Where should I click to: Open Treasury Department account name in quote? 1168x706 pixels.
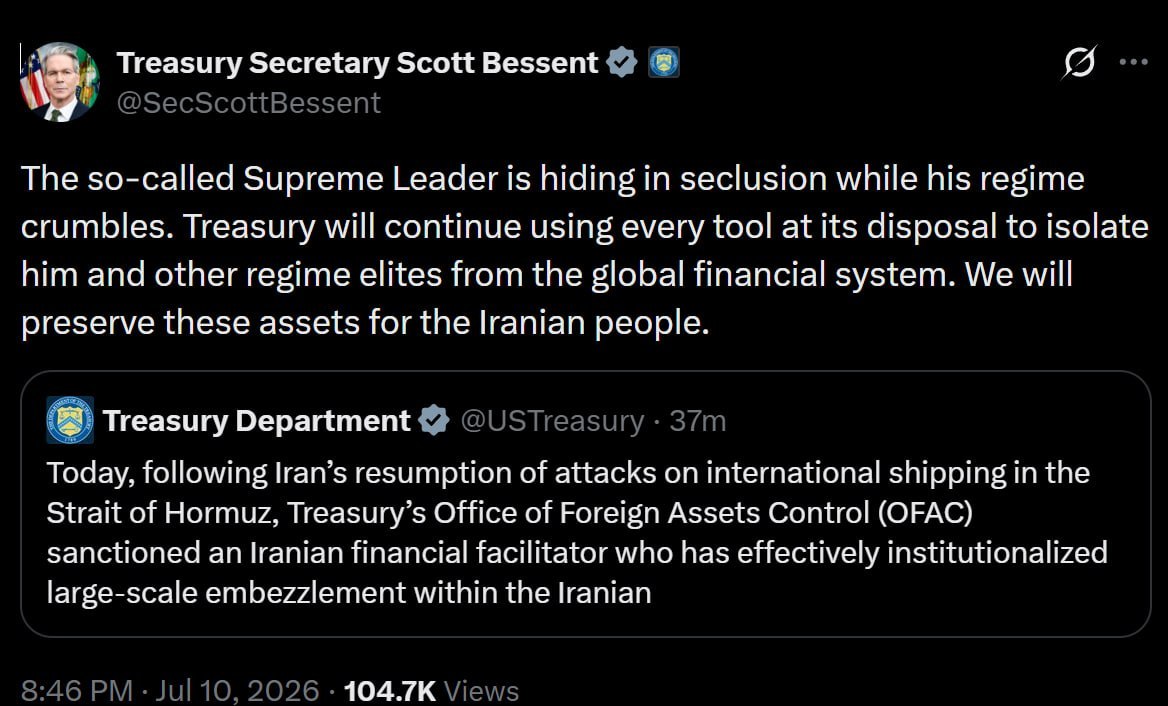(x=257, y=421)
